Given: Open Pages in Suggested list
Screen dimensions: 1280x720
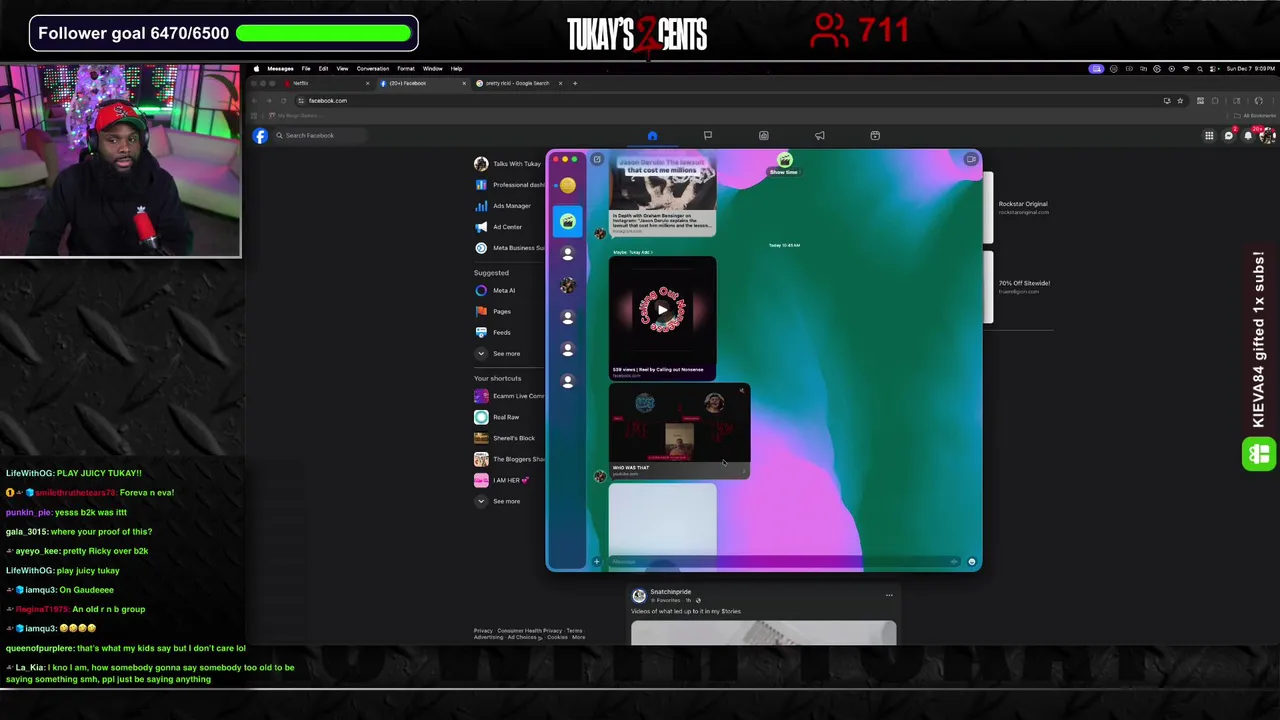Looking at the screenshot, I should 494,312.
